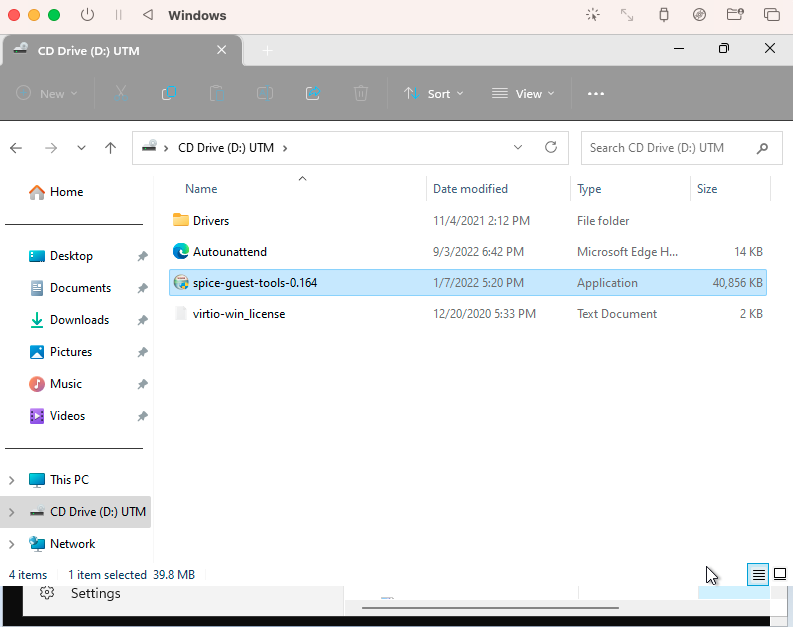793x627 pixels.
Task: Click the horizontal scrollbar in background window
Action: (490, 608)
